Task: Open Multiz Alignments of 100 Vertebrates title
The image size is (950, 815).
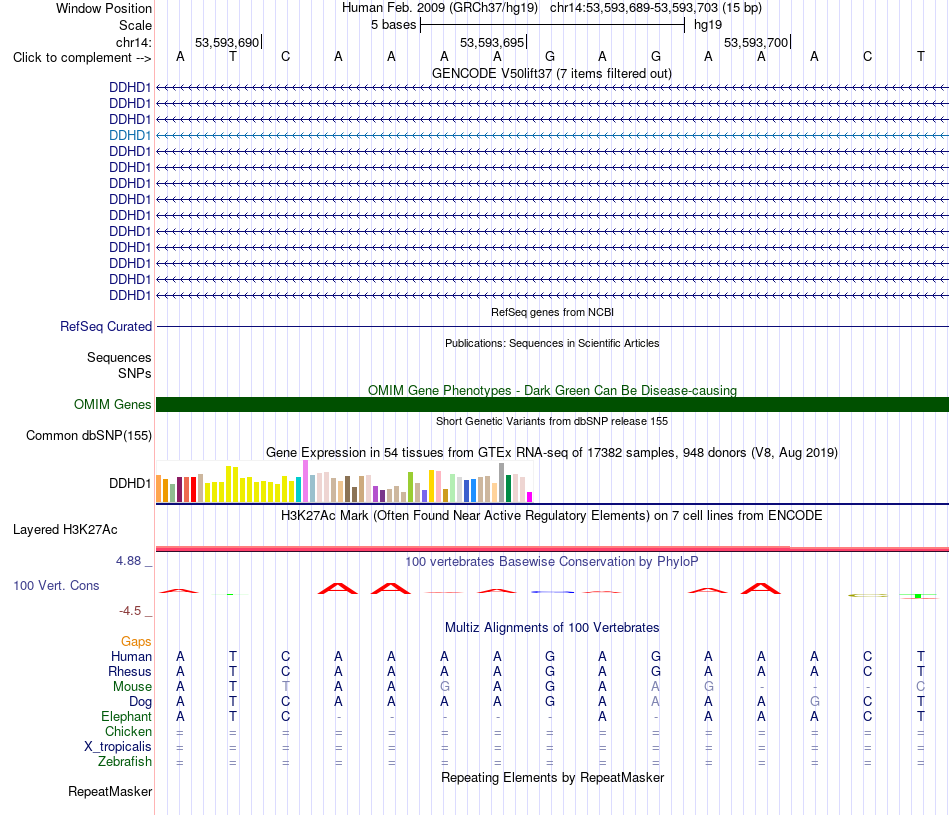Action: 552,628
